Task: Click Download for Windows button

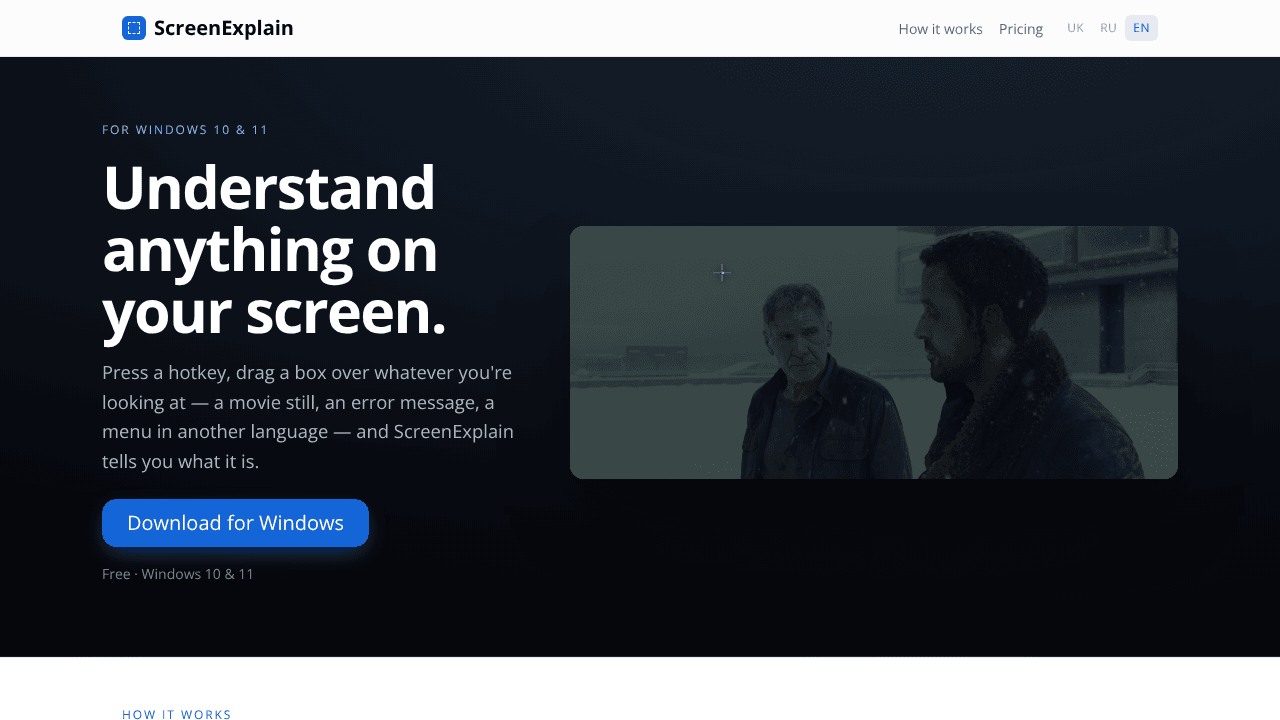Action: [235, 523]
